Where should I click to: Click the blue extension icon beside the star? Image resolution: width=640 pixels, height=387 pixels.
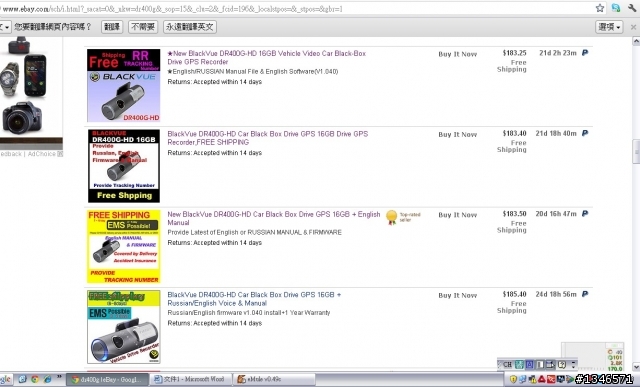616,8
